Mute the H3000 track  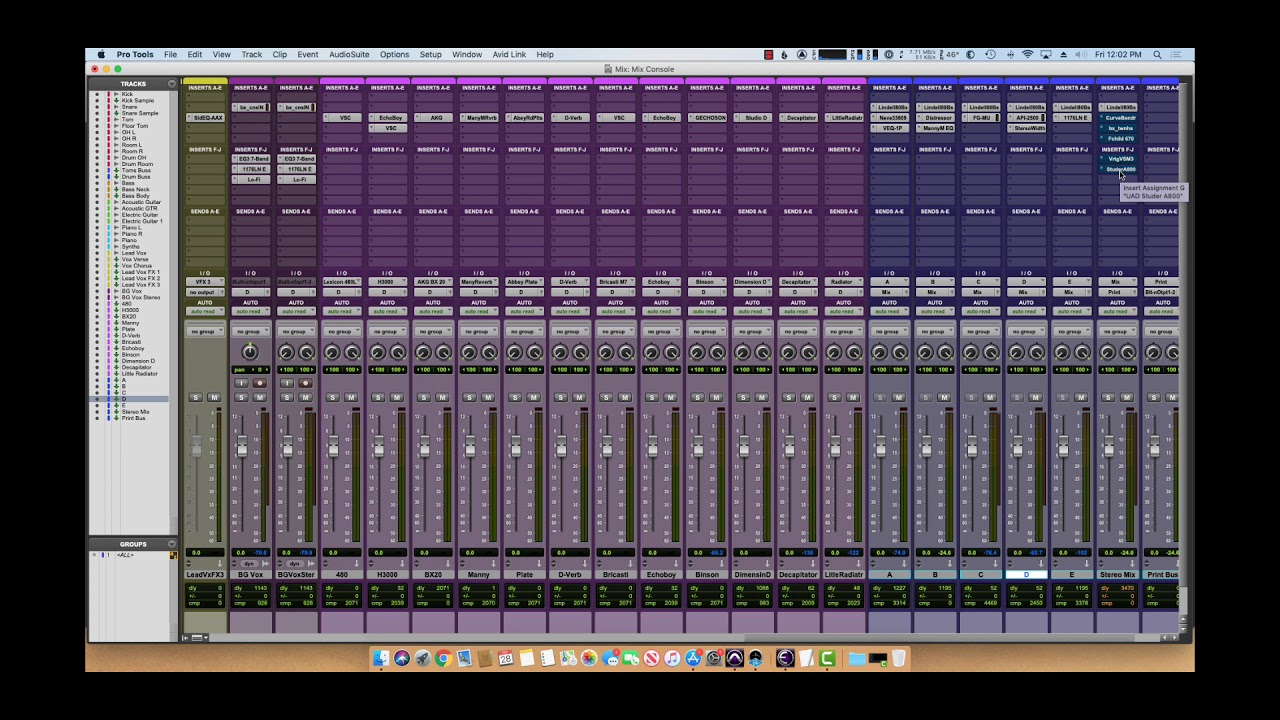pos(397,398)
